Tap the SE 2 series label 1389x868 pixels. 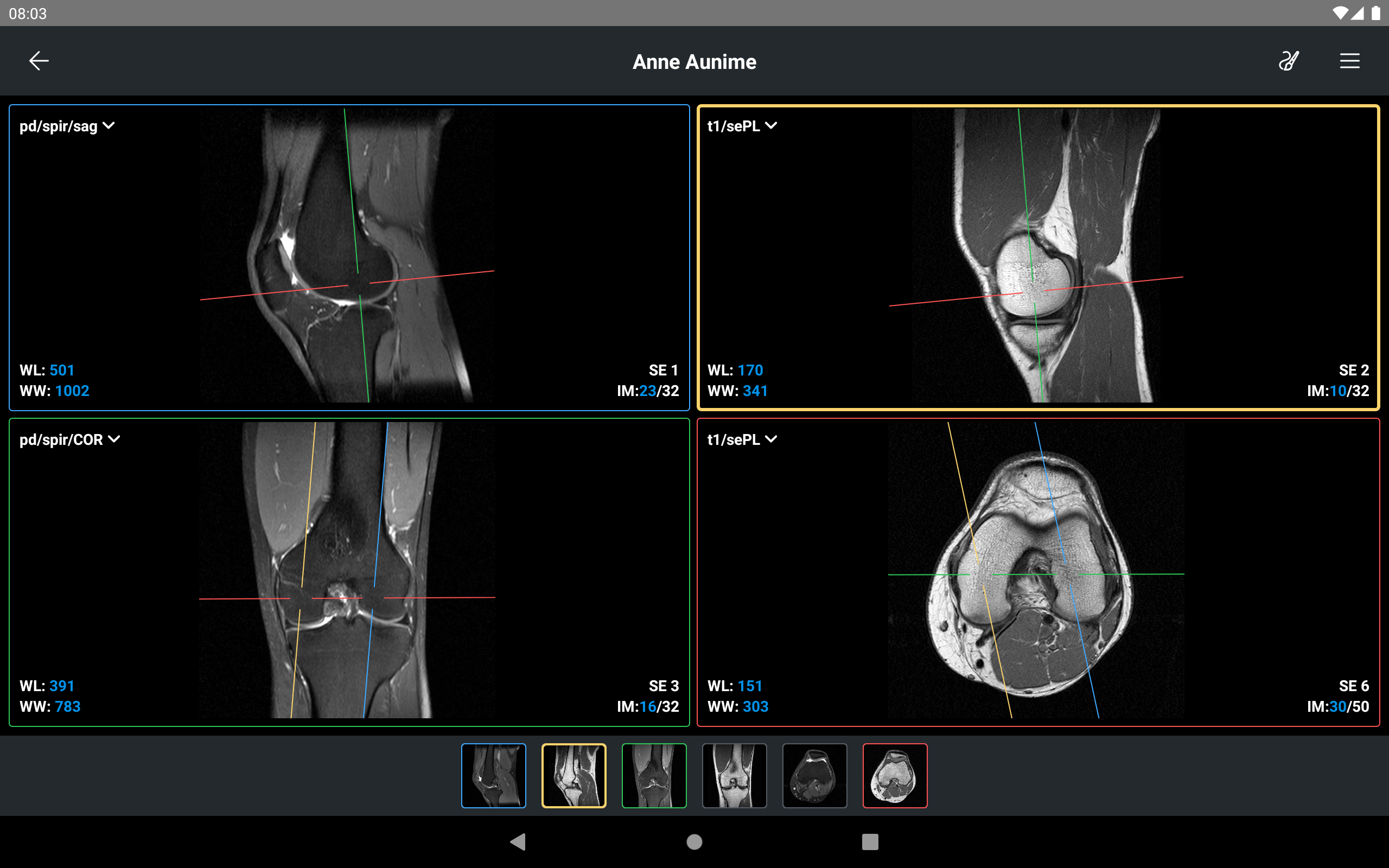point(1354,371)
